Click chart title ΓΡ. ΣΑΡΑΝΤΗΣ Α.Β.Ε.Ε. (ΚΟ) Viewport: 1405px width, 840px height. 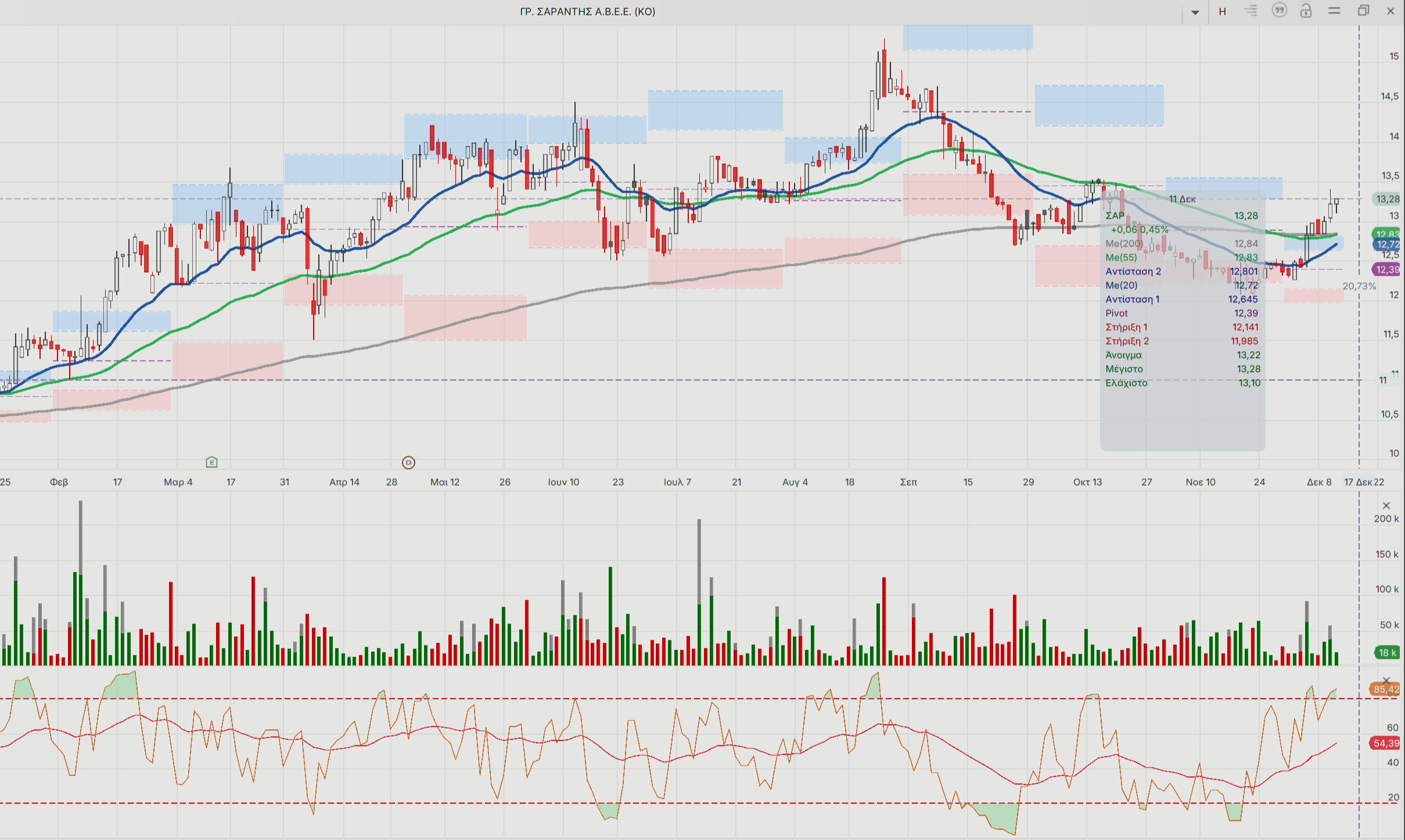click(x=587, y=12)
